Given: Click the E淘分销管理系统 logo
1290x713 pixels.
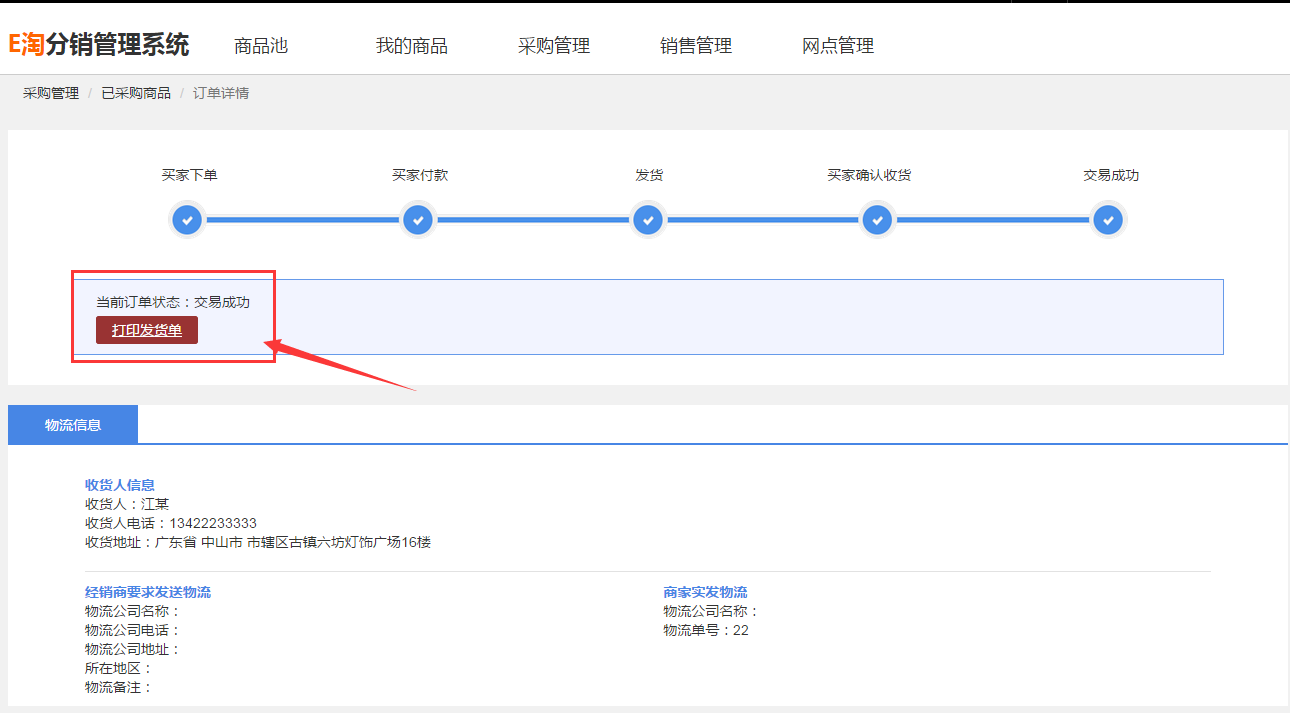Looking at the screenshot, I should click(98, 45).
